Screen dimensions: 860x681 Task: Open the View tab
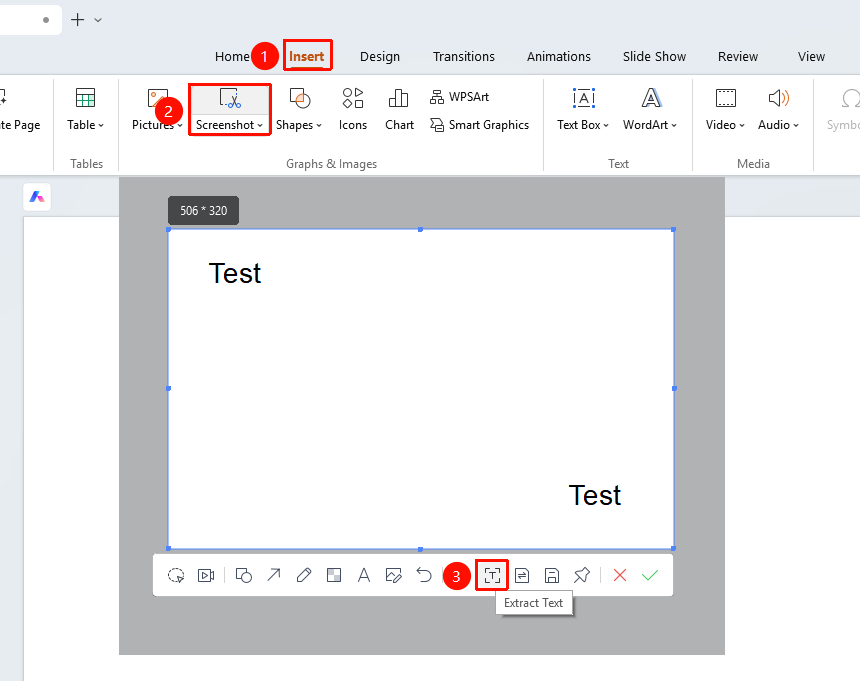click(x=811, y=56)
